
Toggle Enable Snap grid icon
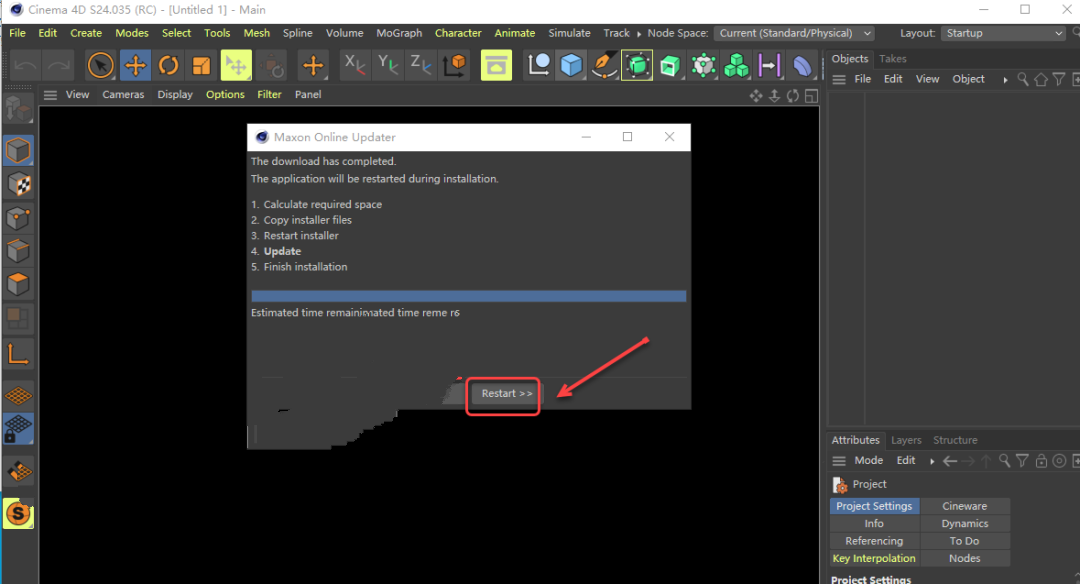click(18, 395)
